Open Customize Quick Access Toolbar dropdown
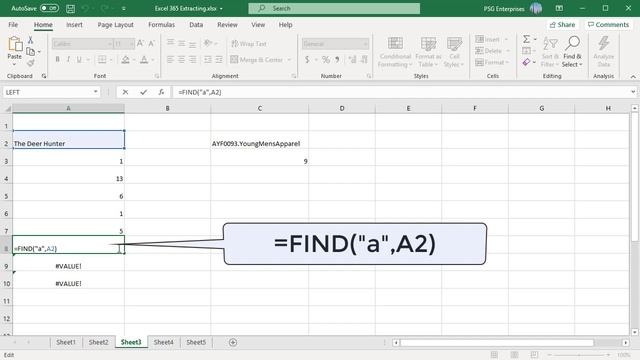 124,8
